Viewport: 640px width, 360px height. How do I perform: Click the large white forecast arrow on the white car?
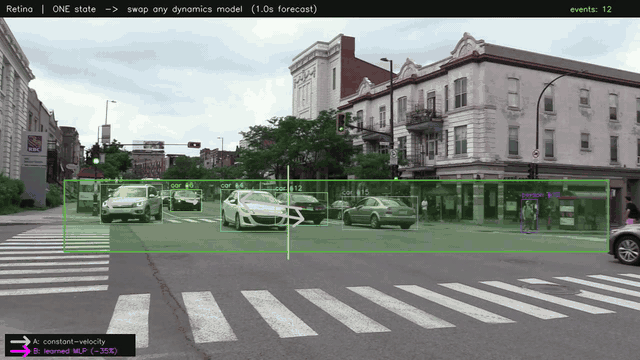point(273,210)
